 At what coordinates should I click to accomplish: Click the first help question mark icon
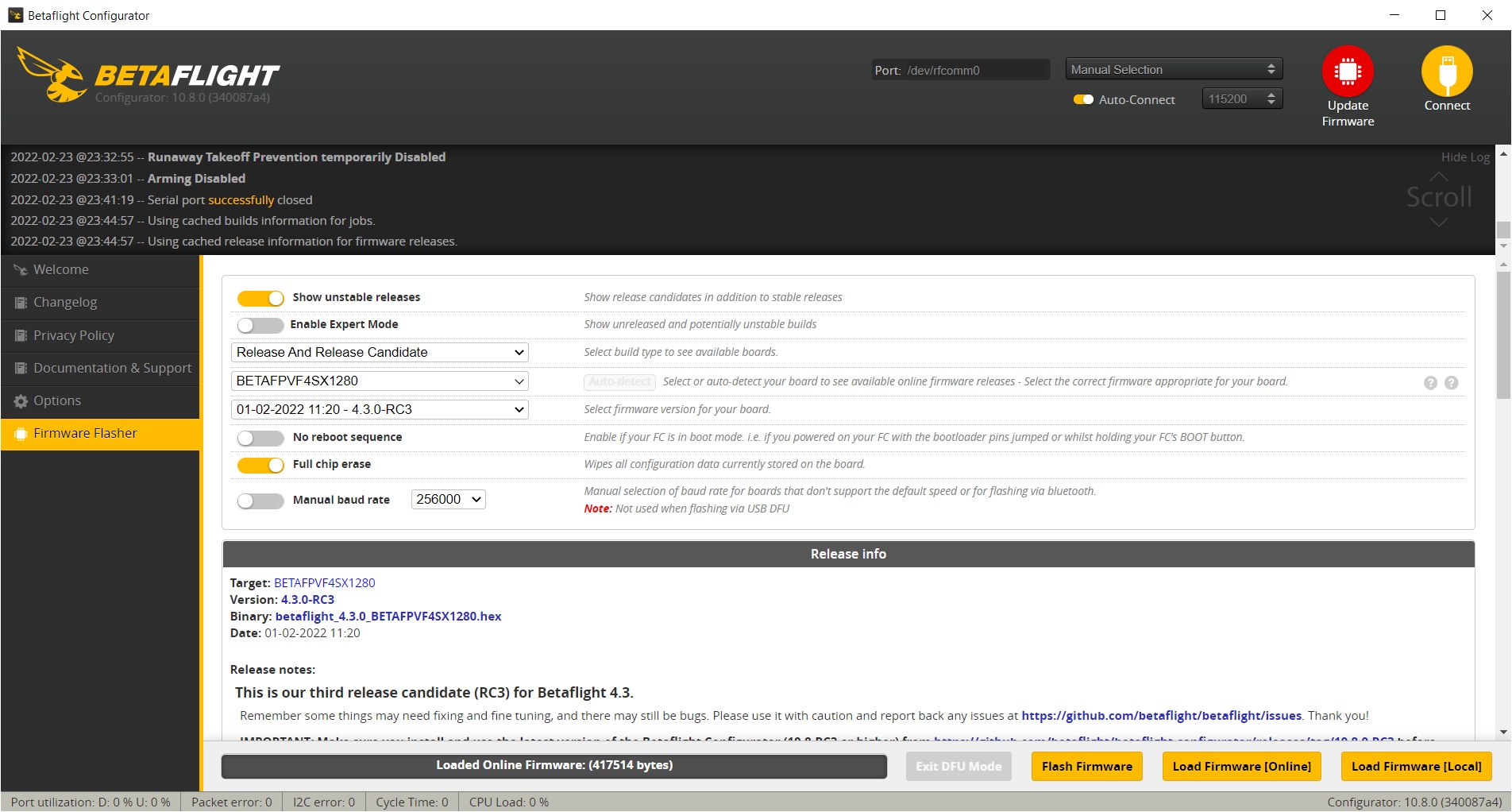coord(1430,383)
